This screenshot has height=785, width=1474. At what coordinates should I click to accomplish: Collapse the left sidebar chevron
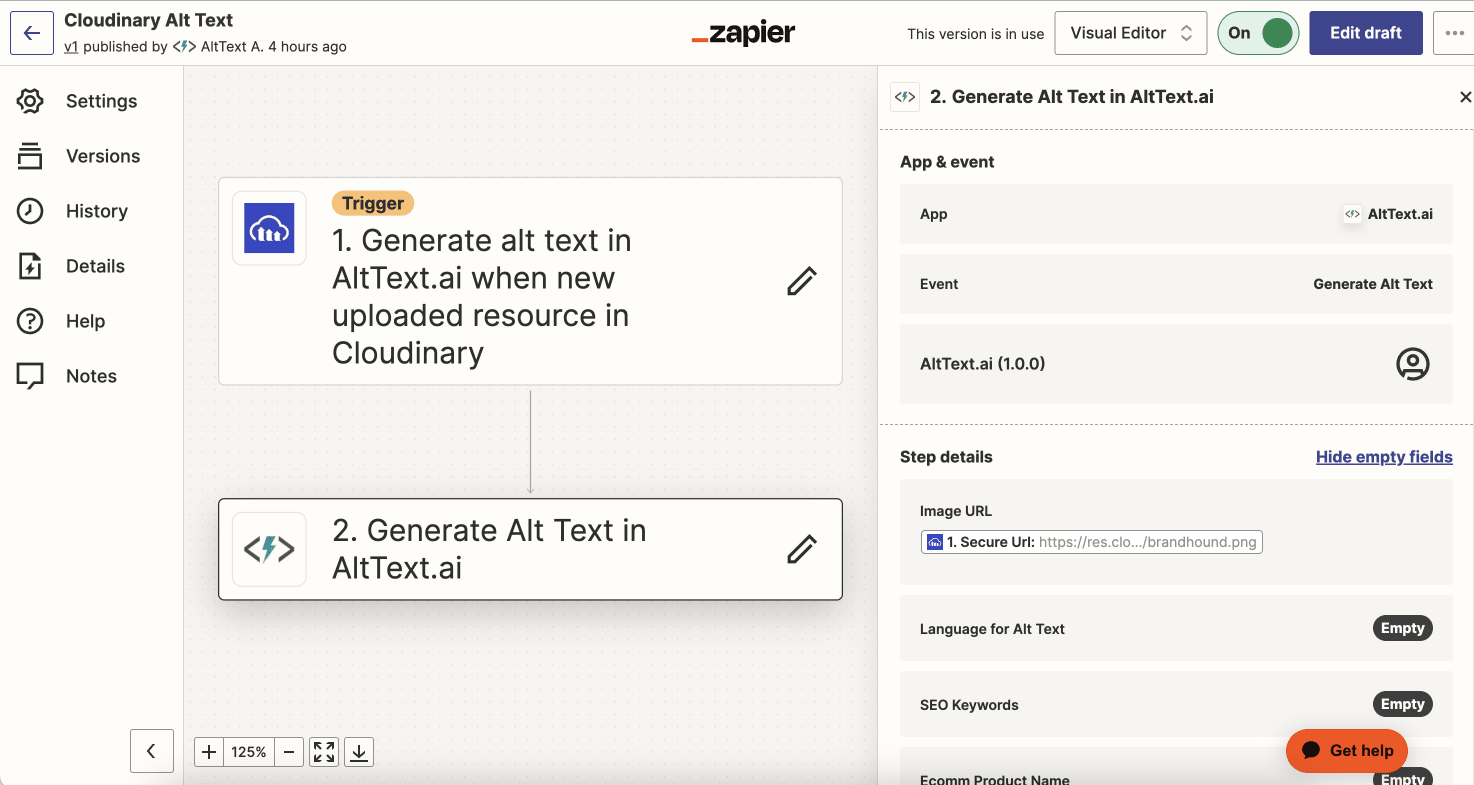tap(152, 751)
